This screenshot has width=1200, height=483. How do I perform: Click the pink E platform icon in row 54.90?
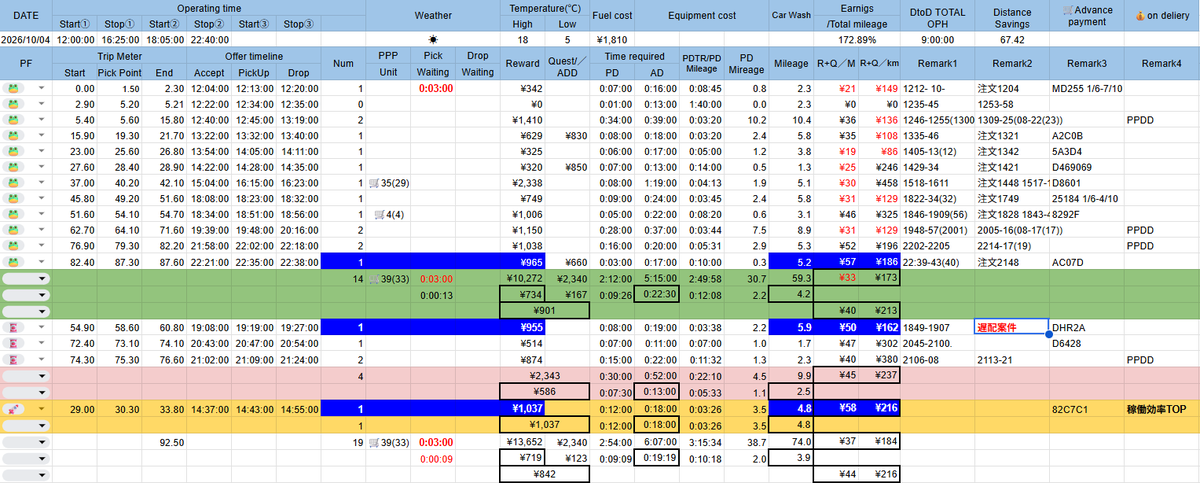15,326
